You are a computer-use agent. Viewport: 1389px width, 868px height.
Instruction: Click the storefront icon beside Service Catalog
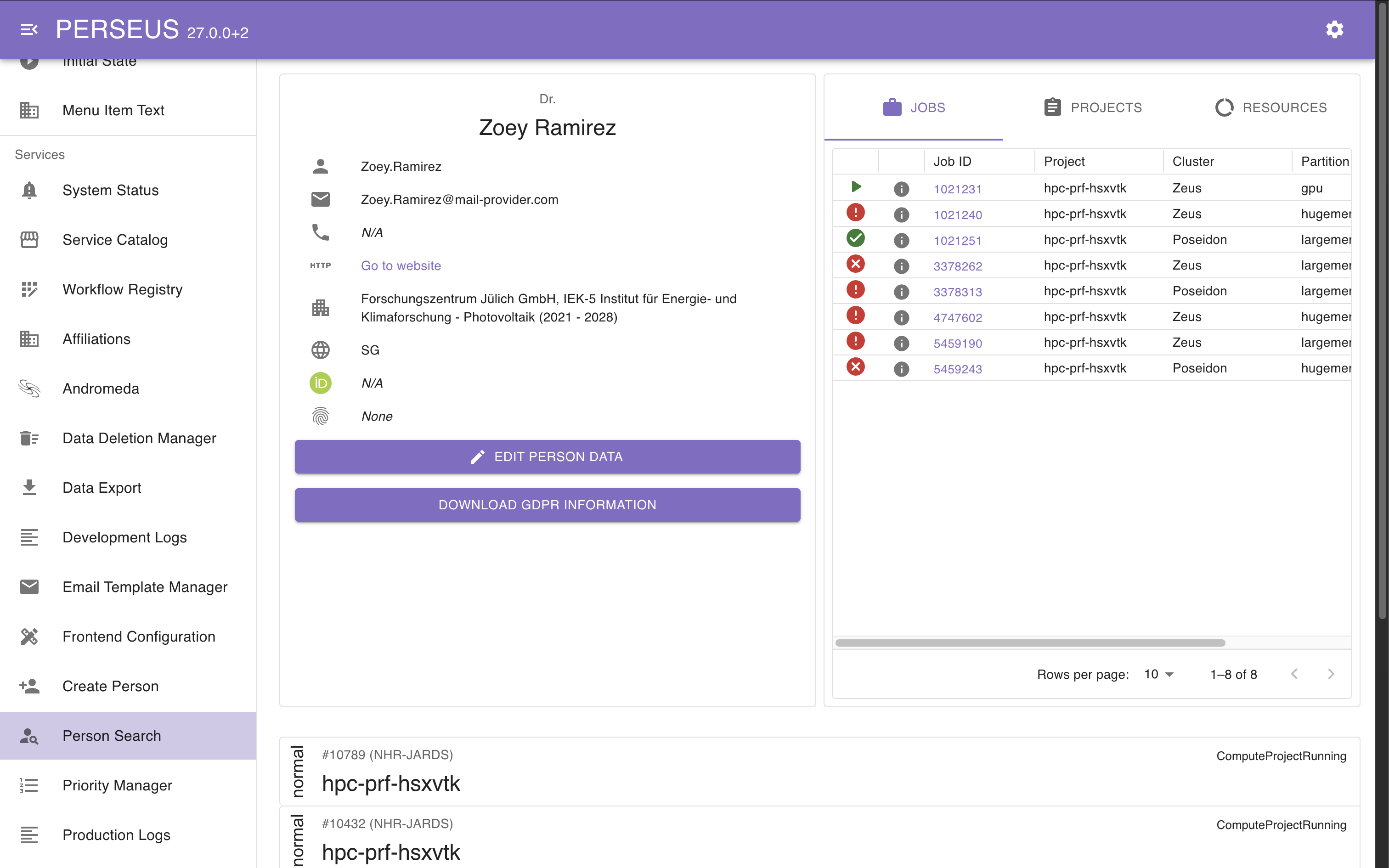[29, 239]
